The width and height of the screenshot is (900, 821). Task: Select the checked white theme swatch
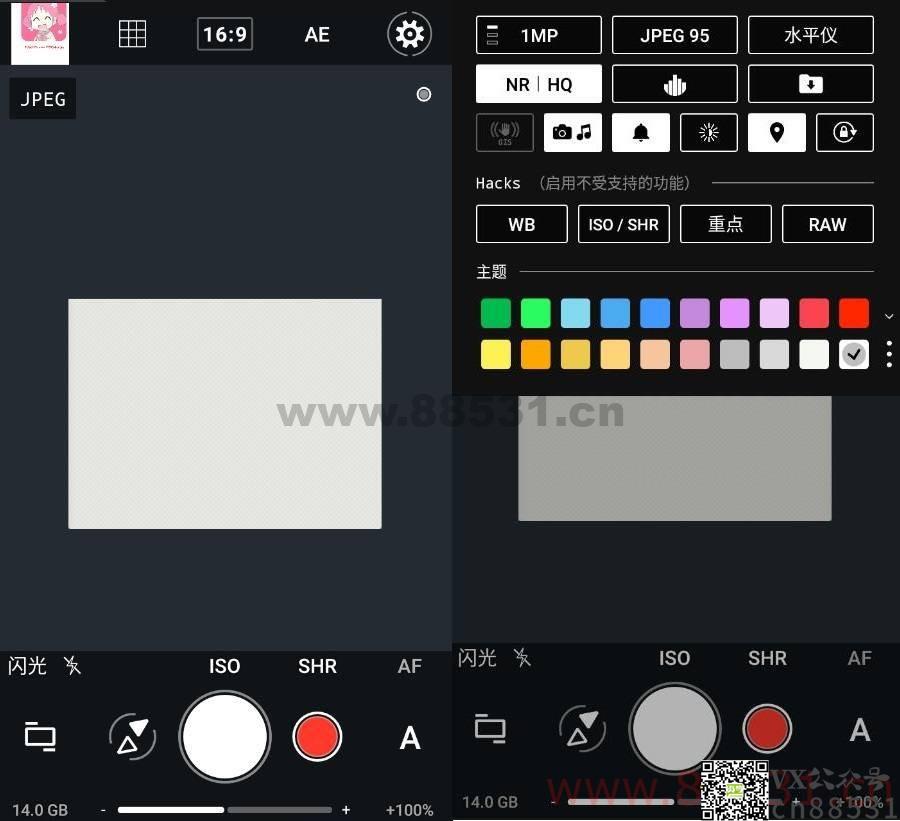click(x=854, y=354)
